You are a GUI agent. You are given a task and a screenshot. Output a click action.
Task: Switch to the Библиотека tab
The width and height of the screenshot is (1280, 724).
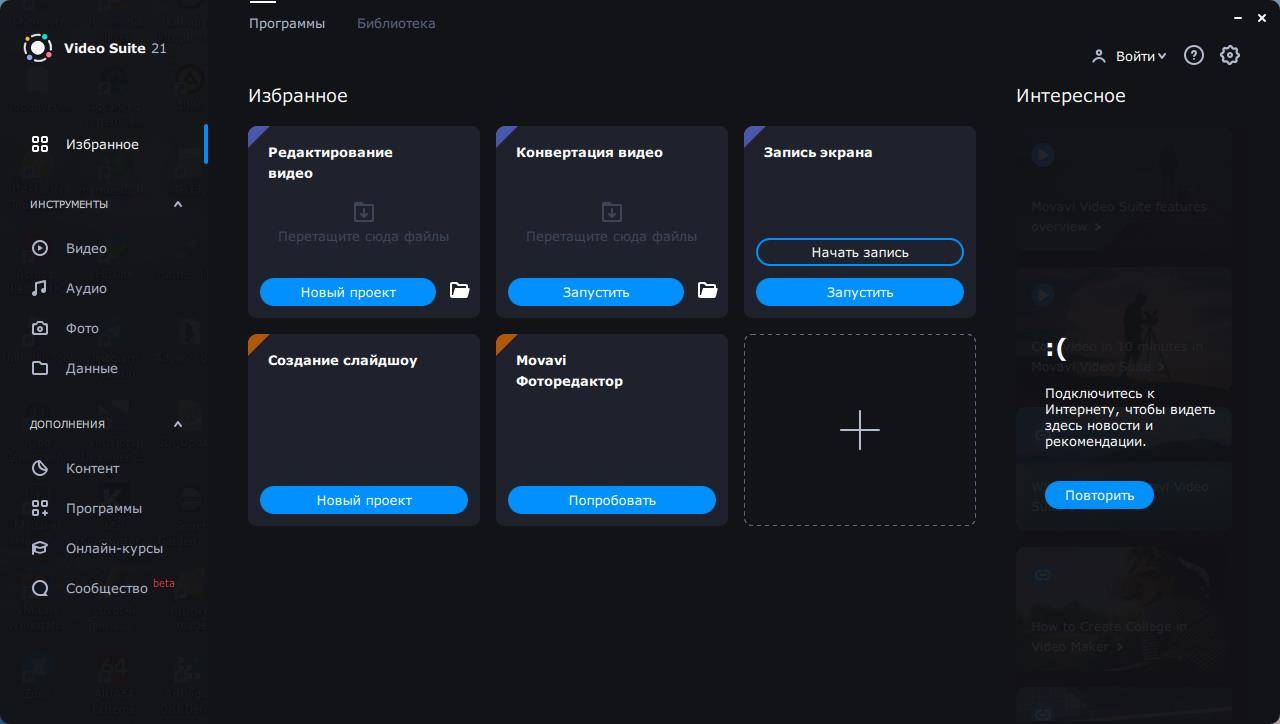pyautogui.click(x=396, y=23)
